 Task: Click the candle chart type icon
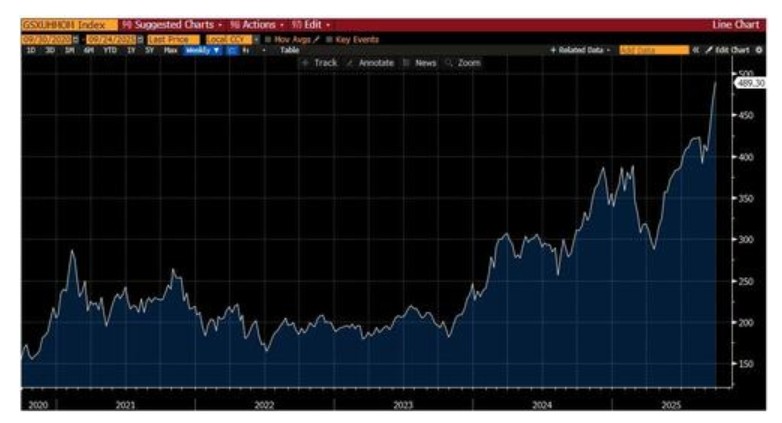(x=245, y=50)
